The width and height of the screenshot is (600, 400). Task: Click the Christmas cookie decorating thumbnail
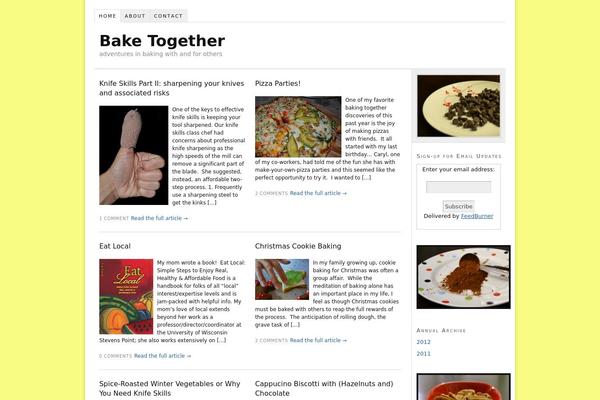[x=282, y=279]
